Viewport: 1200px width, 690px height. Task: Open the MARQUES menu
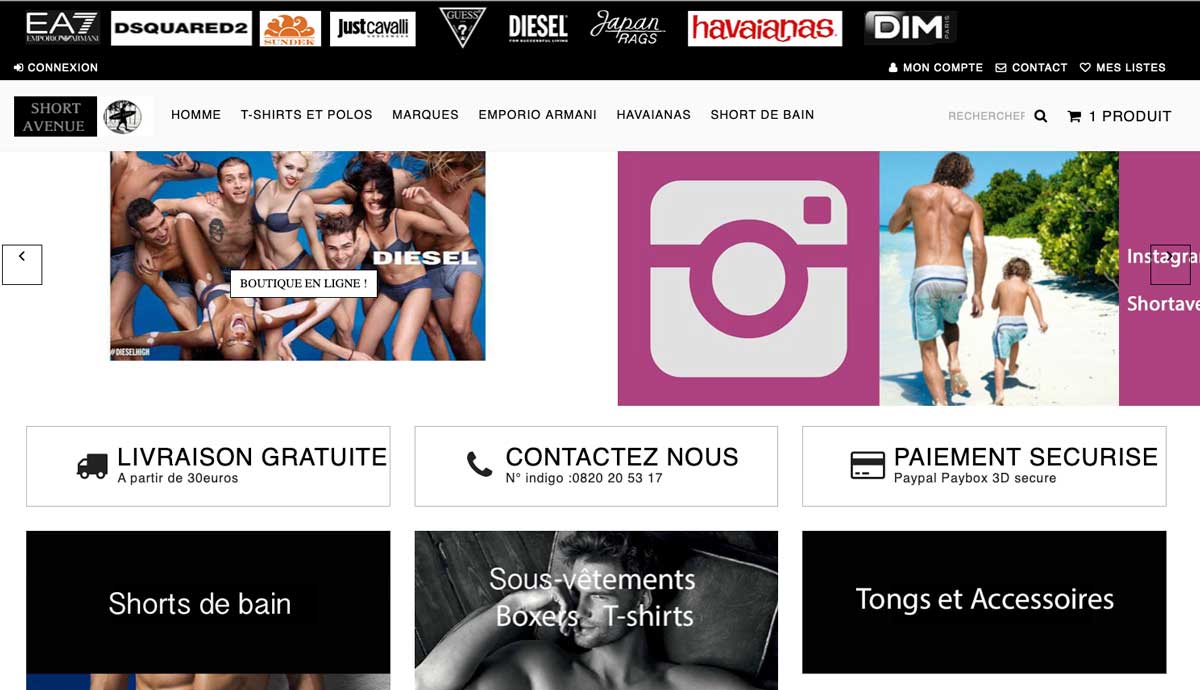(x=425, y=115)
